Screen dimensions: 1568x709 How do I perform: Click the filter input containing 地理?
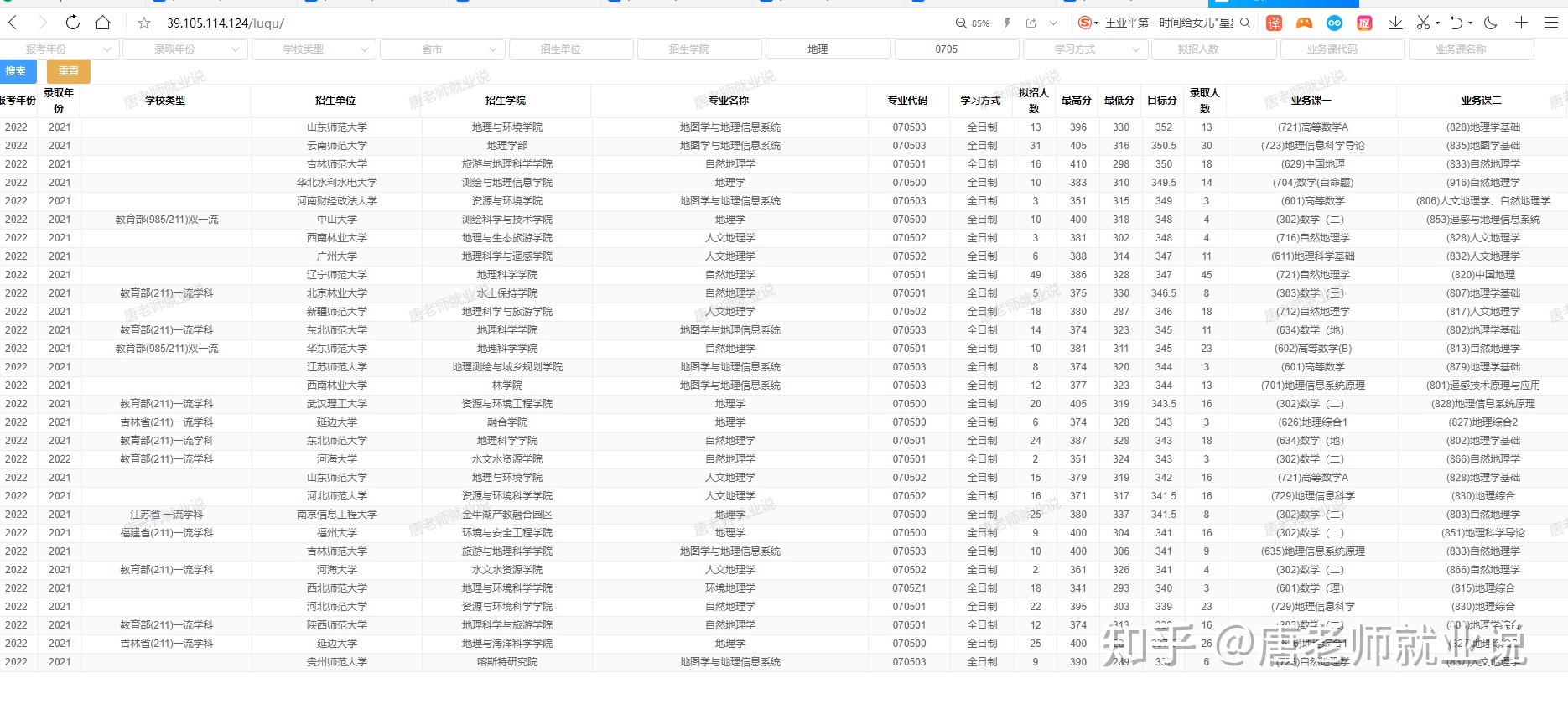828,49
